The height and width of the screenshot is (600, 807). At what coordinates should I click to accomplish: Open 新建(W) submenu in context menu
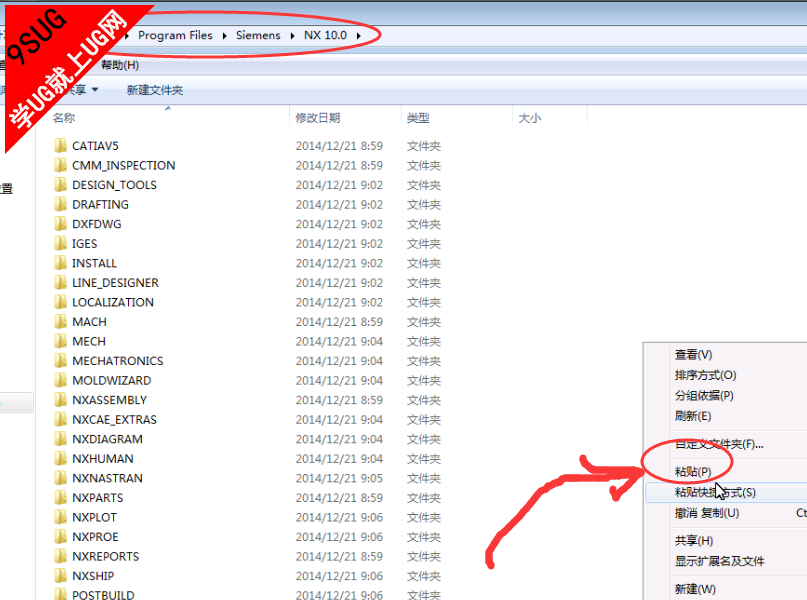(x=695, y=589)
